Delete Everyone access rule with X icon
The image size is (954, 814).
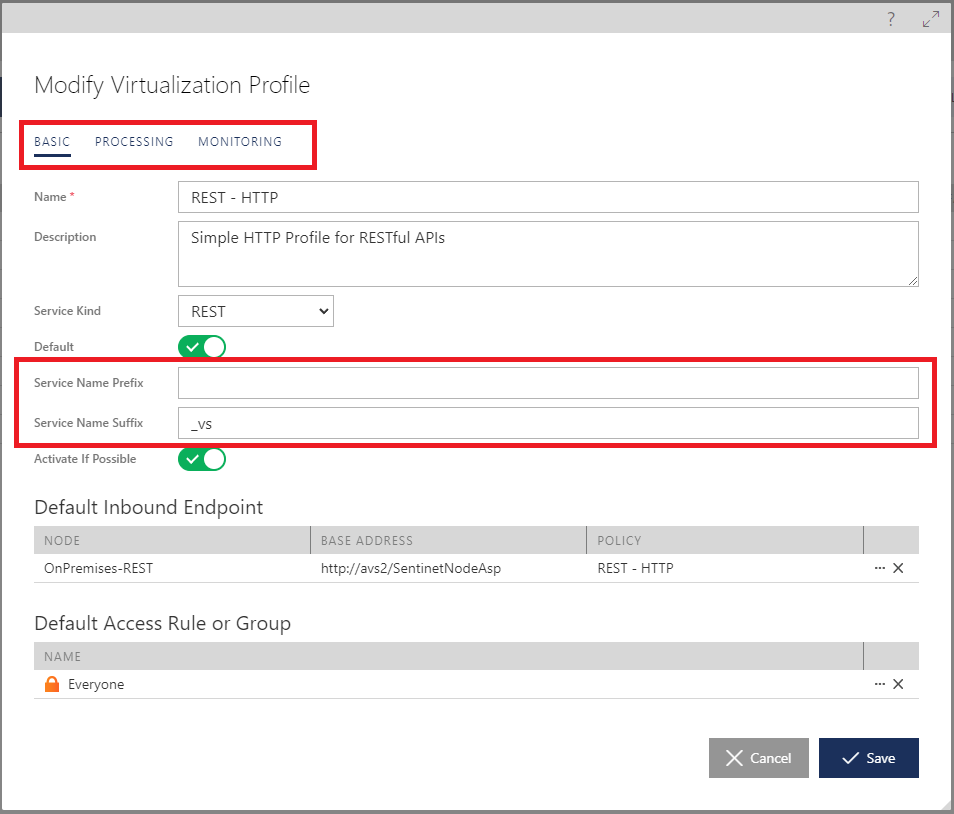(898, 684)
